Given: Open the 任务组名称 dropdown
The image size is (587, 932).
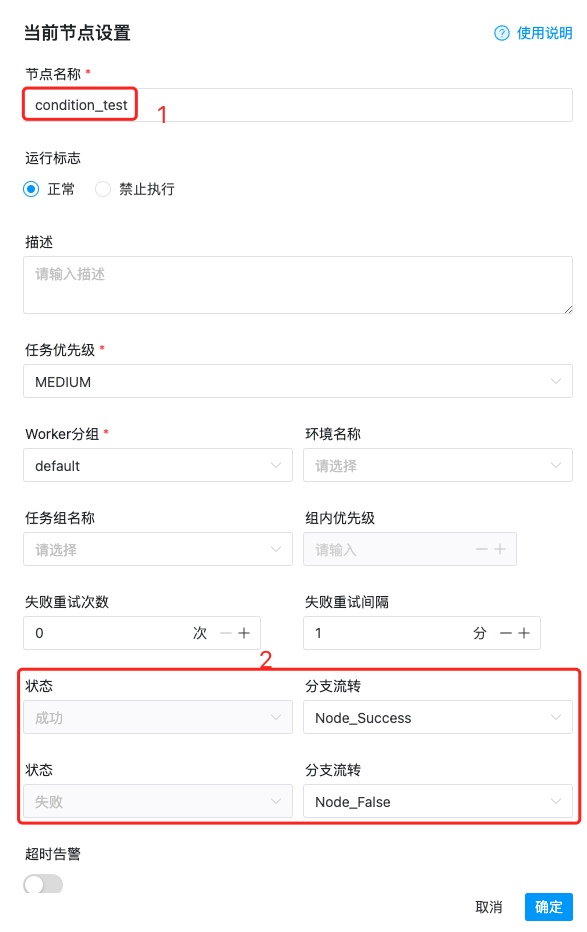Looking at the screenshot, I should 157,549.
